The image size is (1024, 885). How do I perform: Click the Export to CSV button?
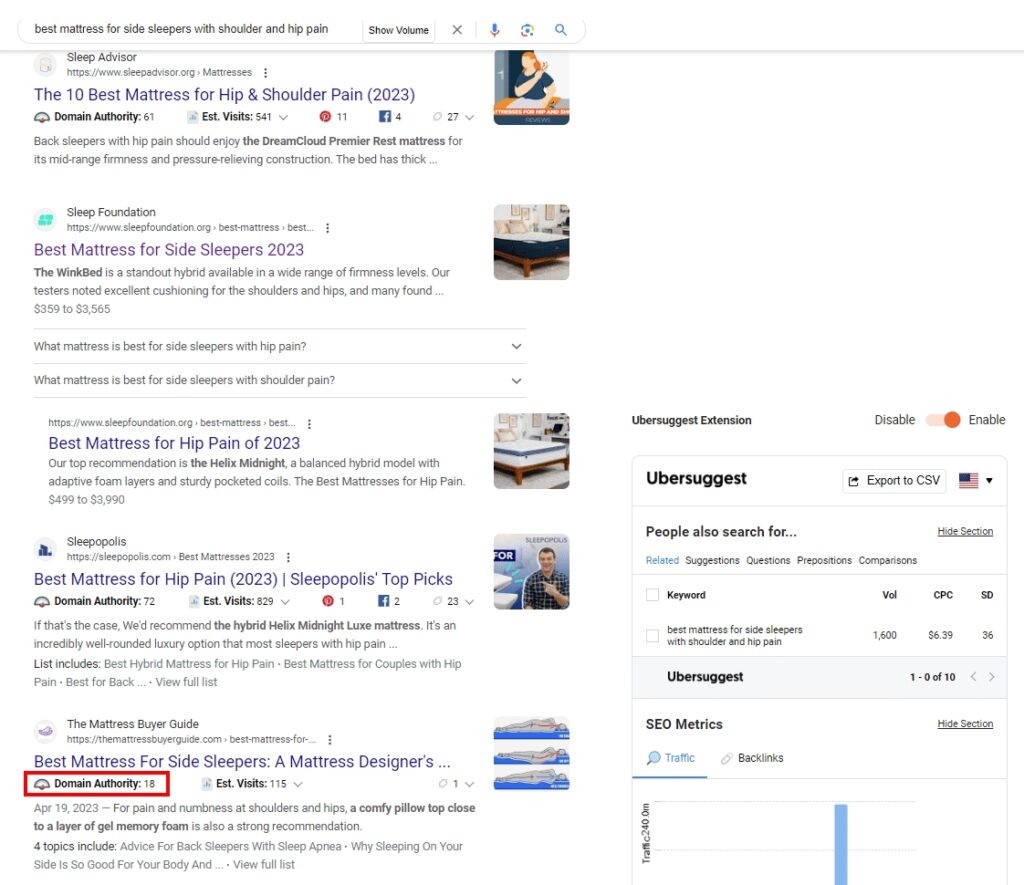tap(894, 480)
